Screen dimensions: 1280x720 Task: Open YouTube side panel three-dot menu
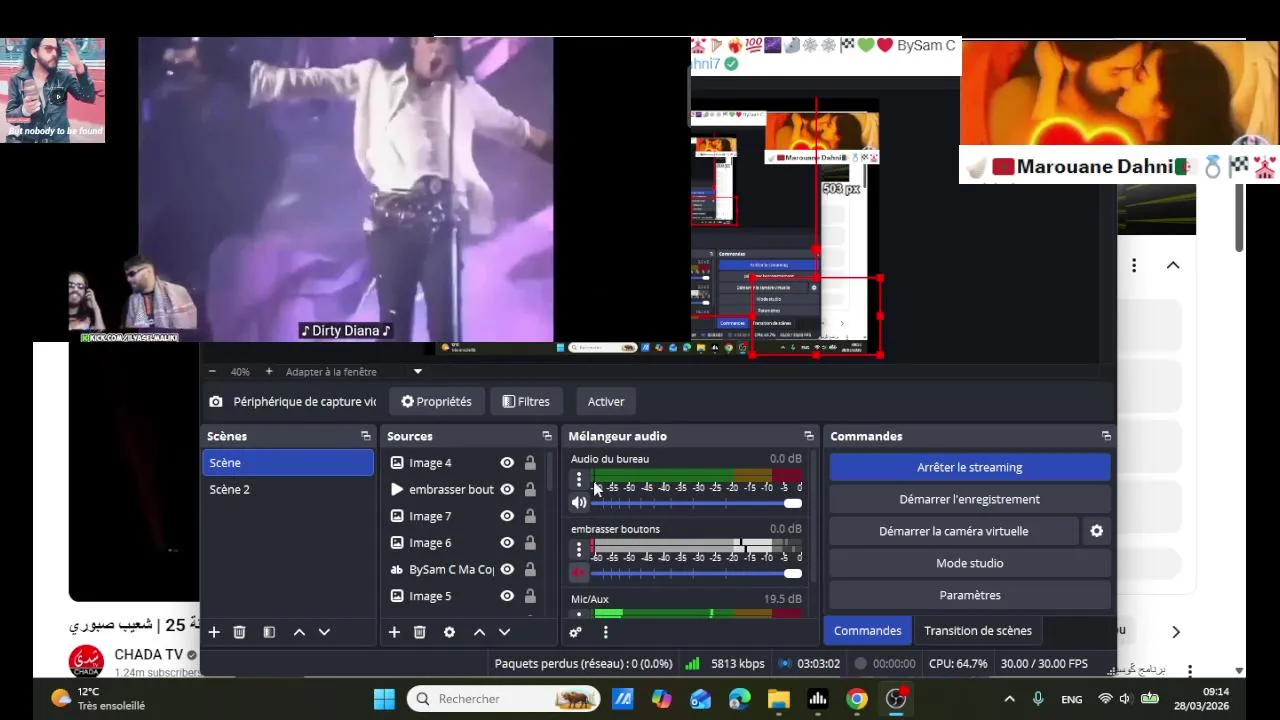point(1134,265)
